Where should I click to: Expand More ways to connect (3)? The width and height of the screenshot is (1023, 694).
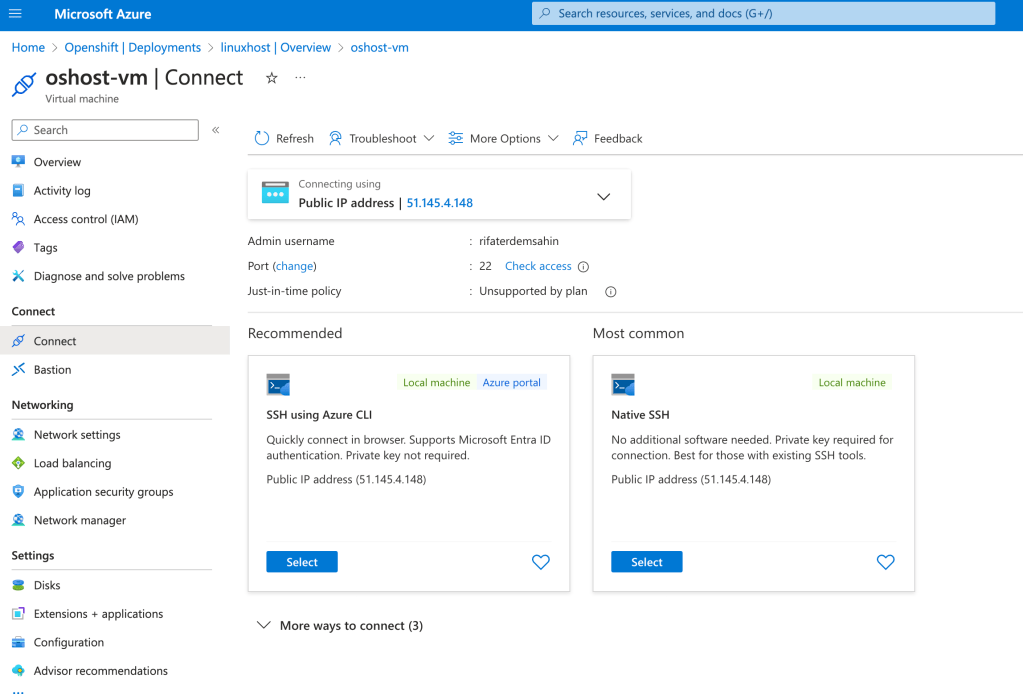(341, 626)
